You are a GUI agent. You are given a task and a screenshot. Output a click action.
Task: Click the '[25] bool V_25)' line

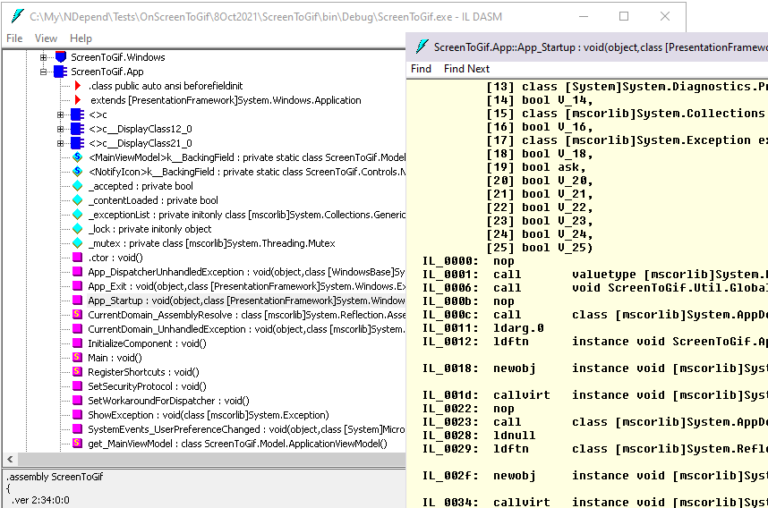coord(539,247)
